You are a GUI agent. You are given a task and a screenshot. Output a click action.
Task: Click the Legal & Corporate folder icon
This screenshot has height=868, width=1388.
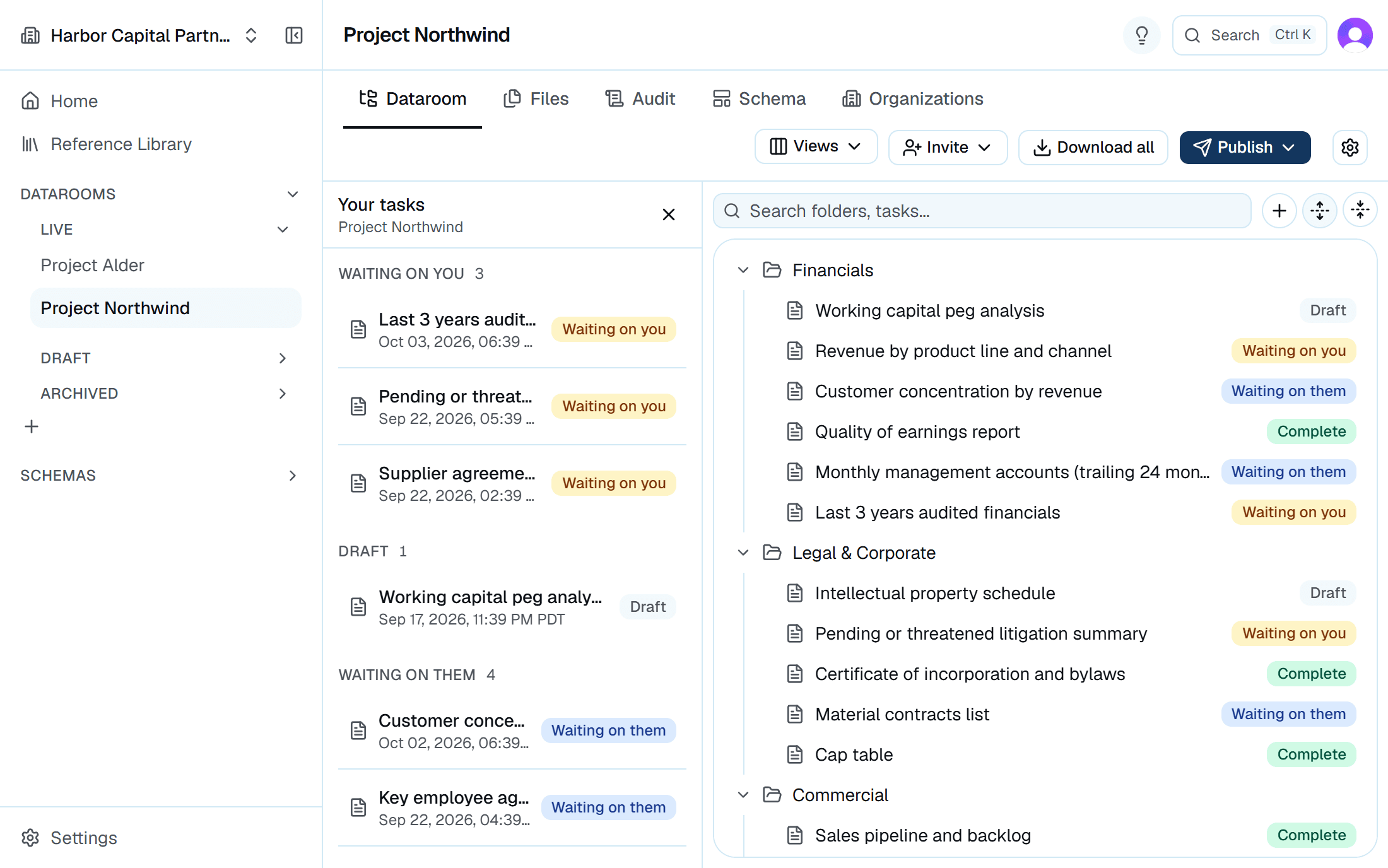[x=772, y=553]
